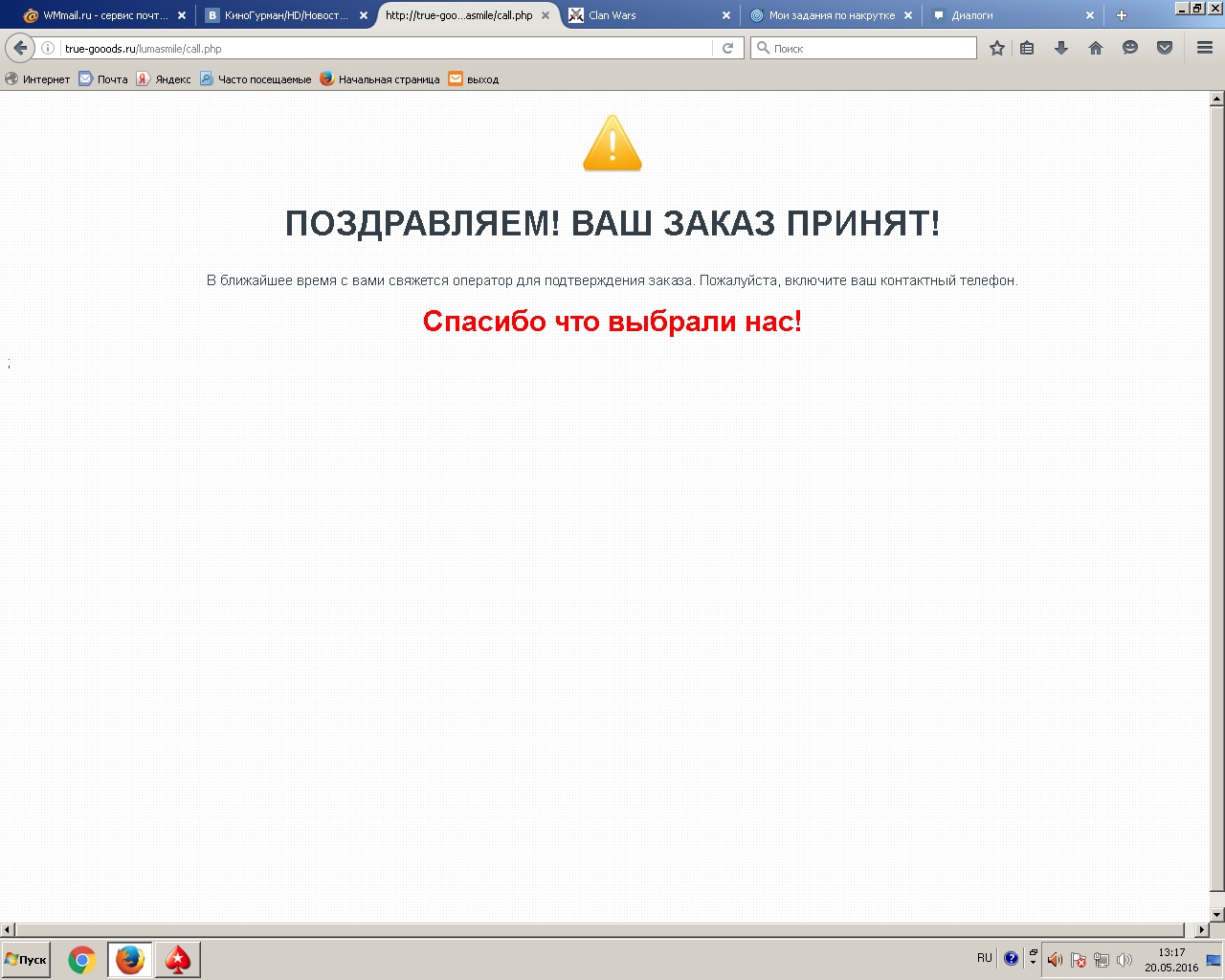Image resolution: width=1225 pixels, height=980 pixels.
Task: Click the vertical scrollbar up arrow
Action: (x=1217, y=99)
